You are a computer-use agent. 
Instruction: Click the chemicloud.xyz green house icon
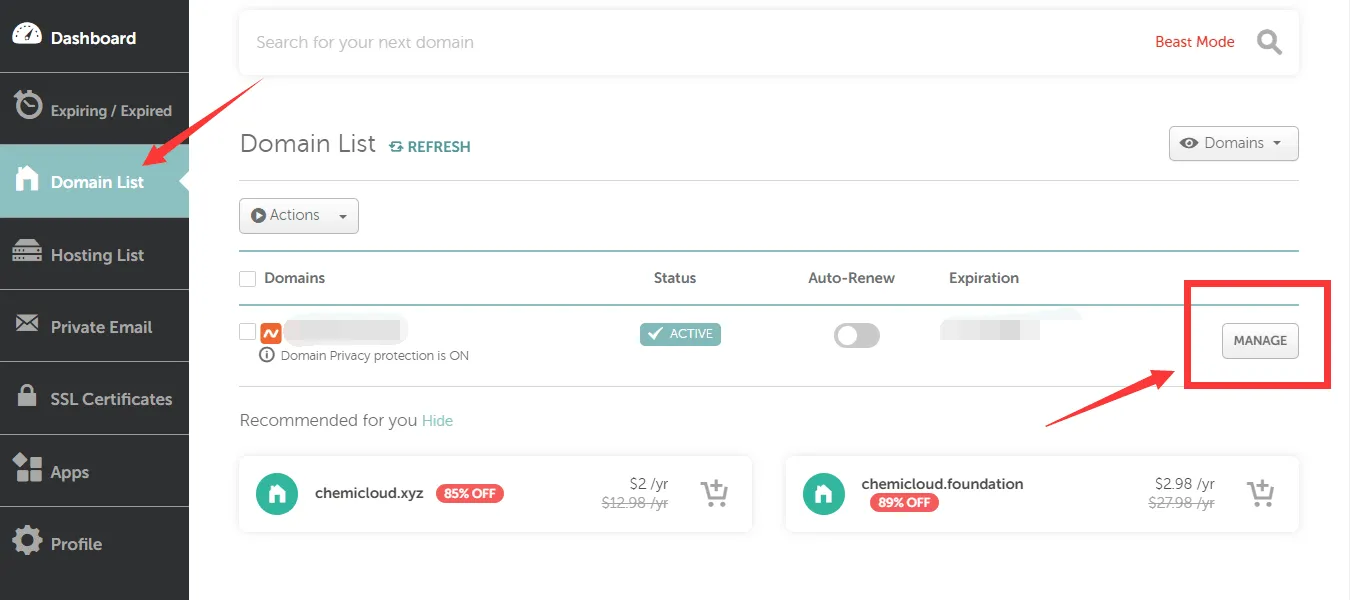click(x=277, y=494)
